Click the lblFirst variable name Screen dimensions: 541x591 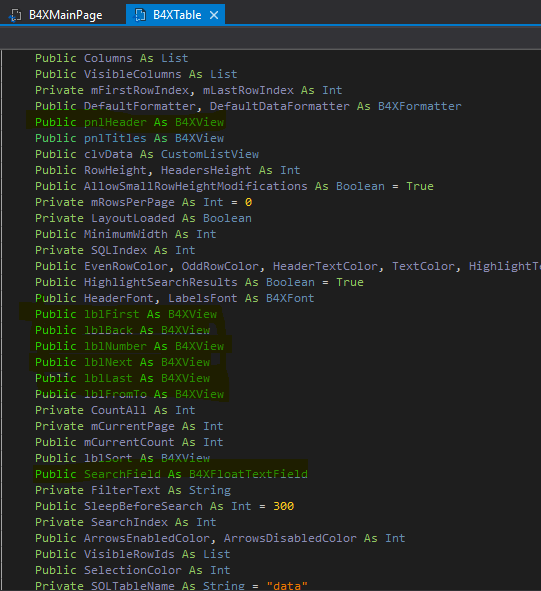pyautogui.click(x=112, y=314)
